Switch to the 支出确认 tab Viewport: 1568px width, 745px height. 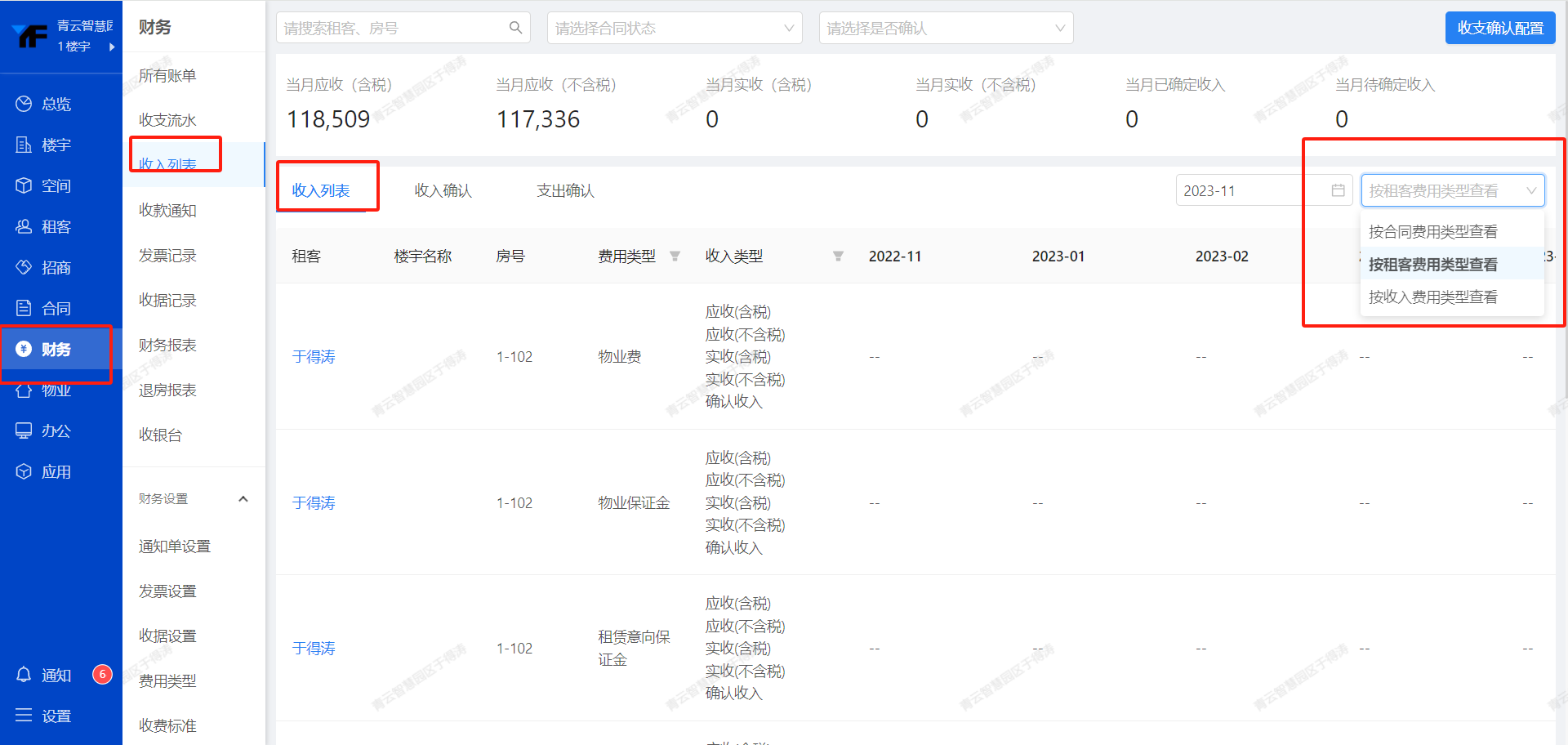(565, 190)
